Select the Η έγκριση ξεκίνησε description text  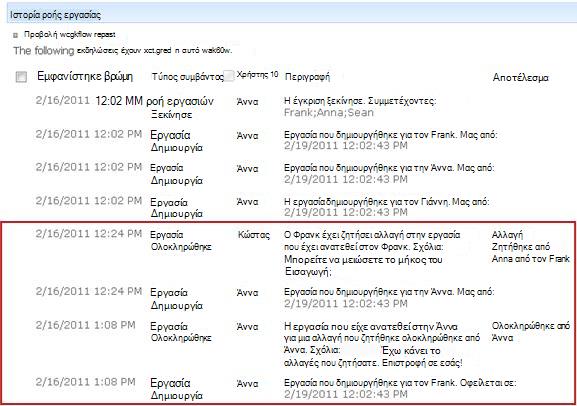(360, 101)
